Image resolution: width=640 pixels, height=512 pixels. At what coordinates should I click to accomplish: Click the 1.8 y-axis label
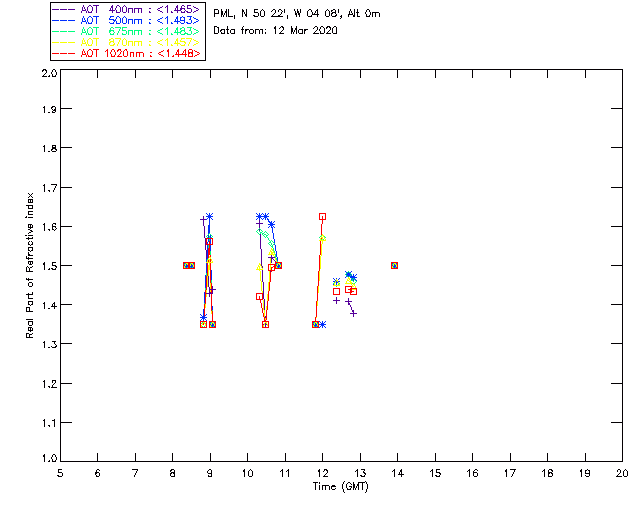point(49,148)
